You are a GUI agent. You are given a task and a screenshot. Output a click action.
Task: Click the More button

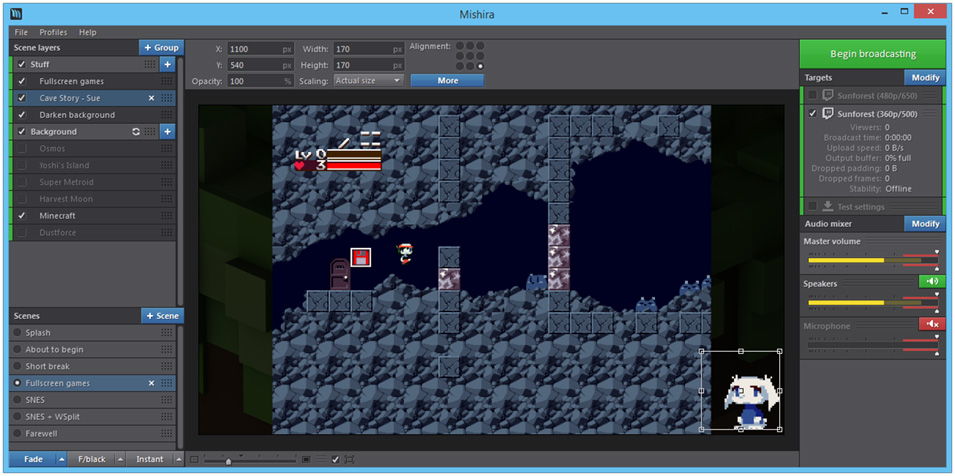[x=448, y=80]
